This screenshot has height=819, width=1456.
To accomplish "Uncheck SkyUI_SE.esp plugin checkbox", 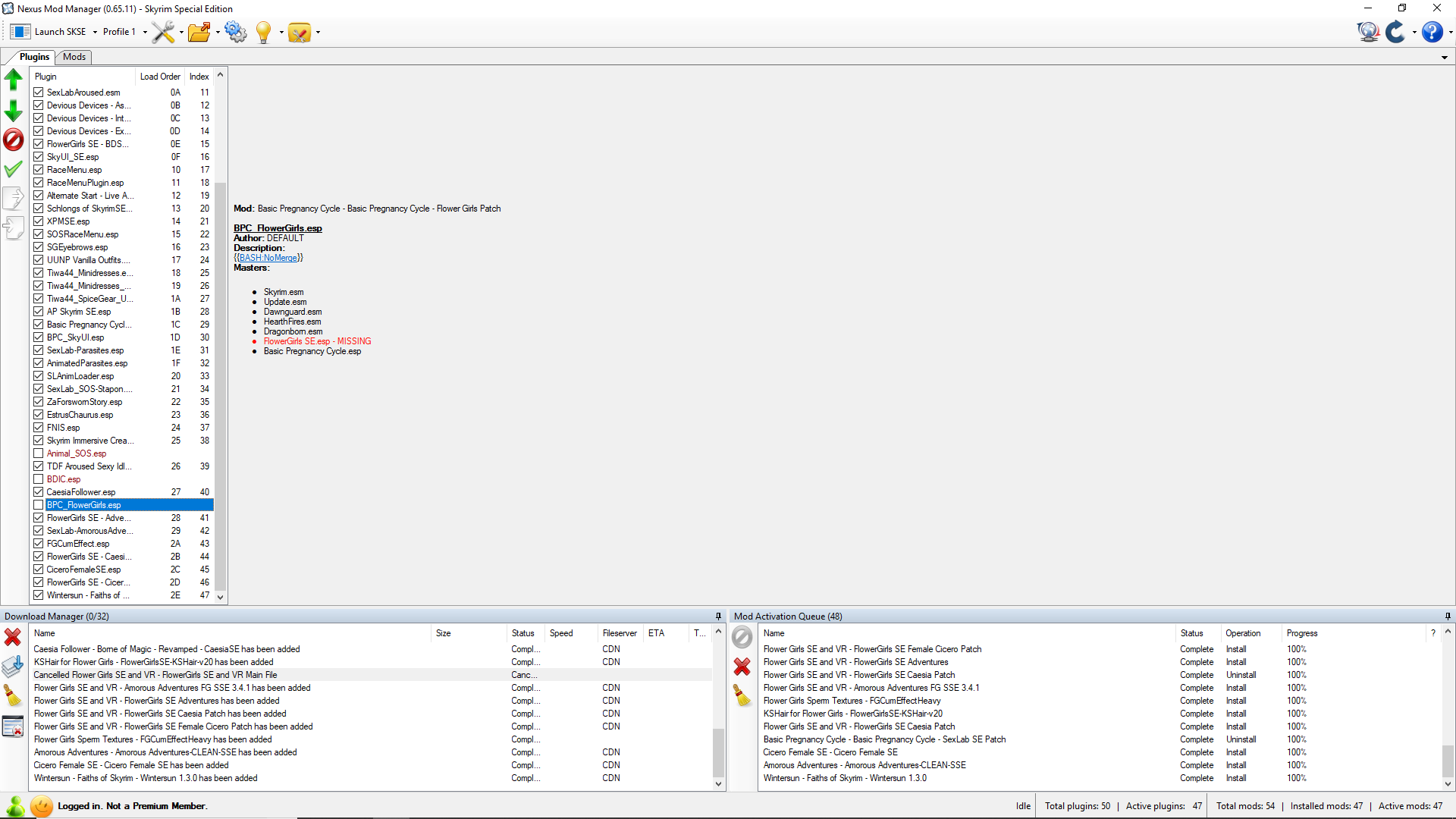I will (x=39, y=157).
